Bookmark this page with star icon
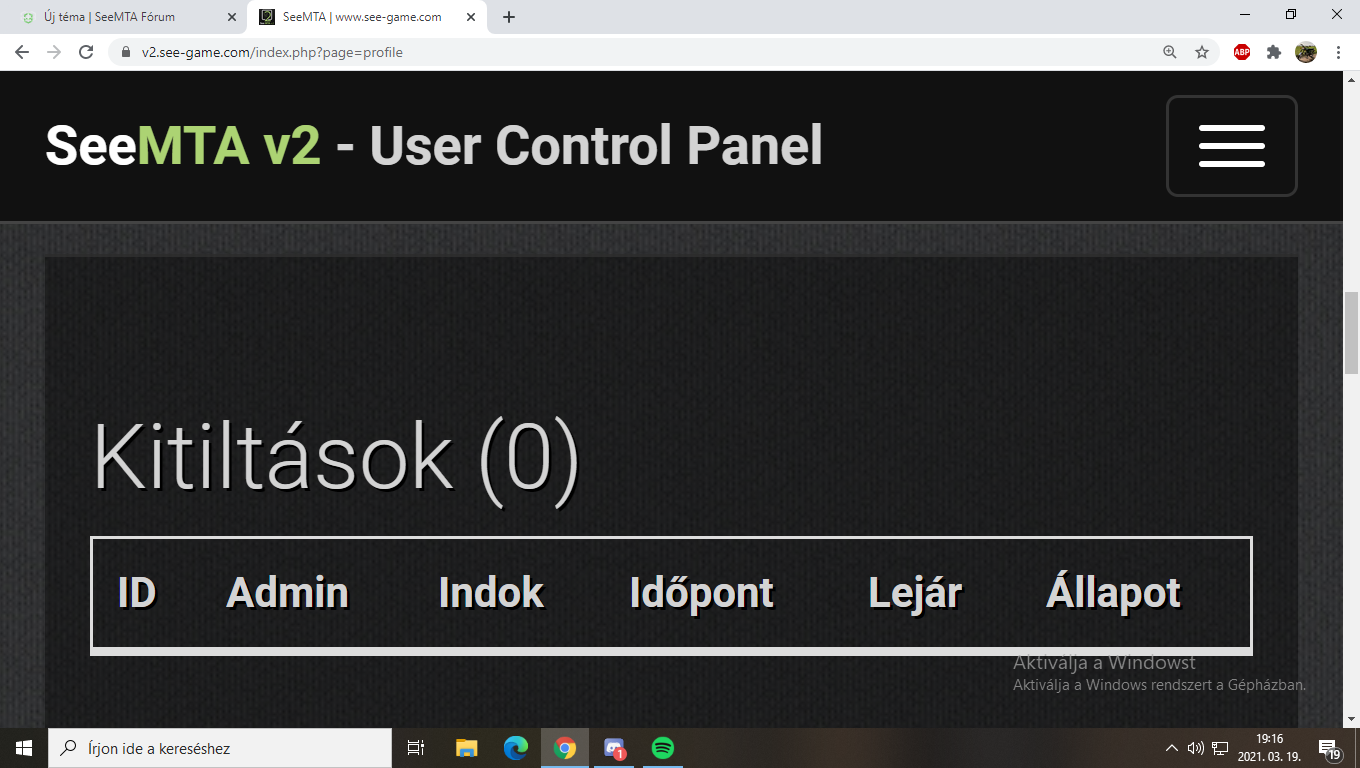1360x768 pixels. click(x=1202, y=52)
